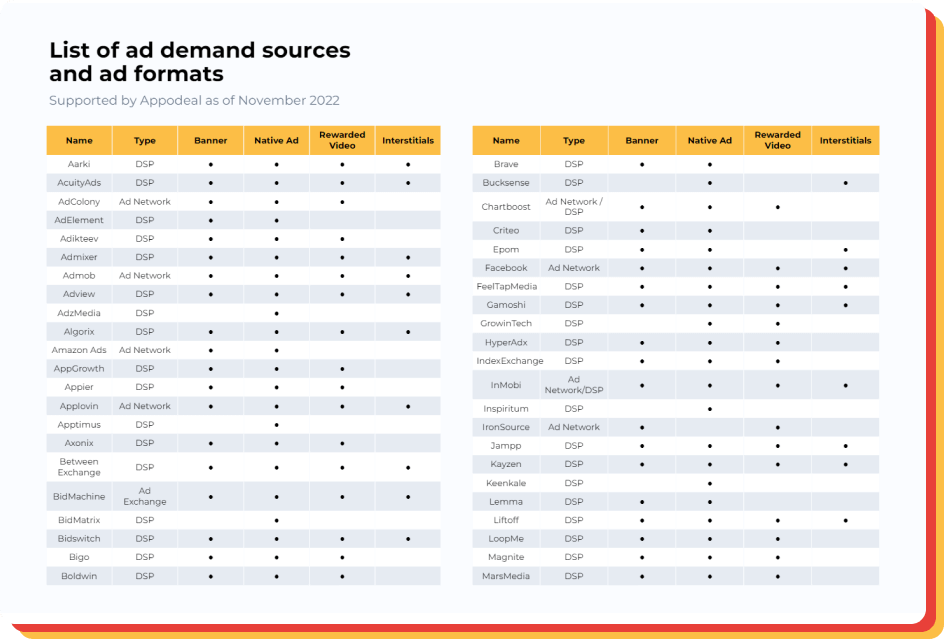Click the MarsMedia name cell
This screenshot has width=944, height=639.
[x=506, y=576]
